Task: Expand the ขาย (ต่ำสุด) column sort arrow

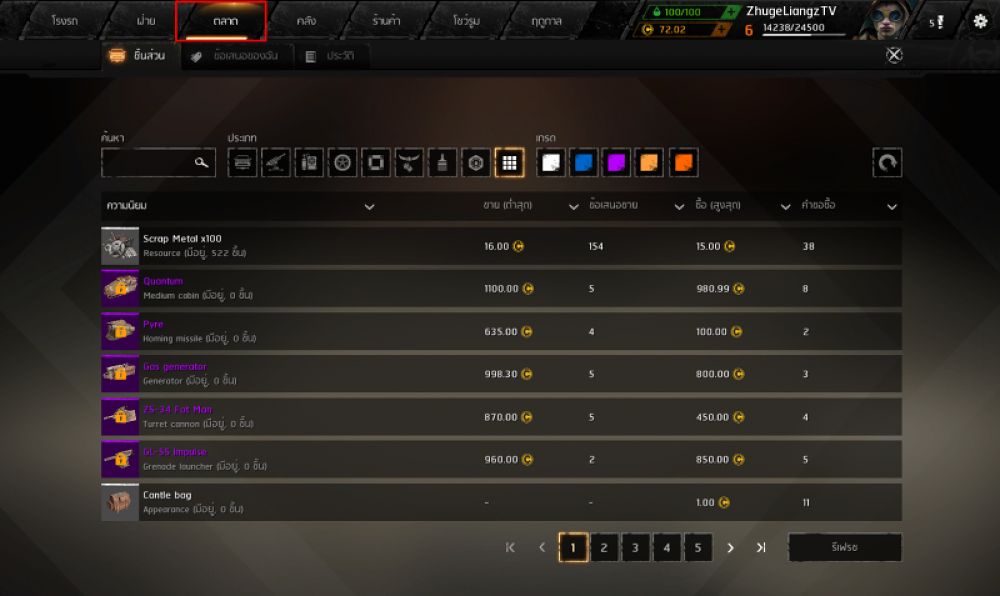Action: [573, 207]
